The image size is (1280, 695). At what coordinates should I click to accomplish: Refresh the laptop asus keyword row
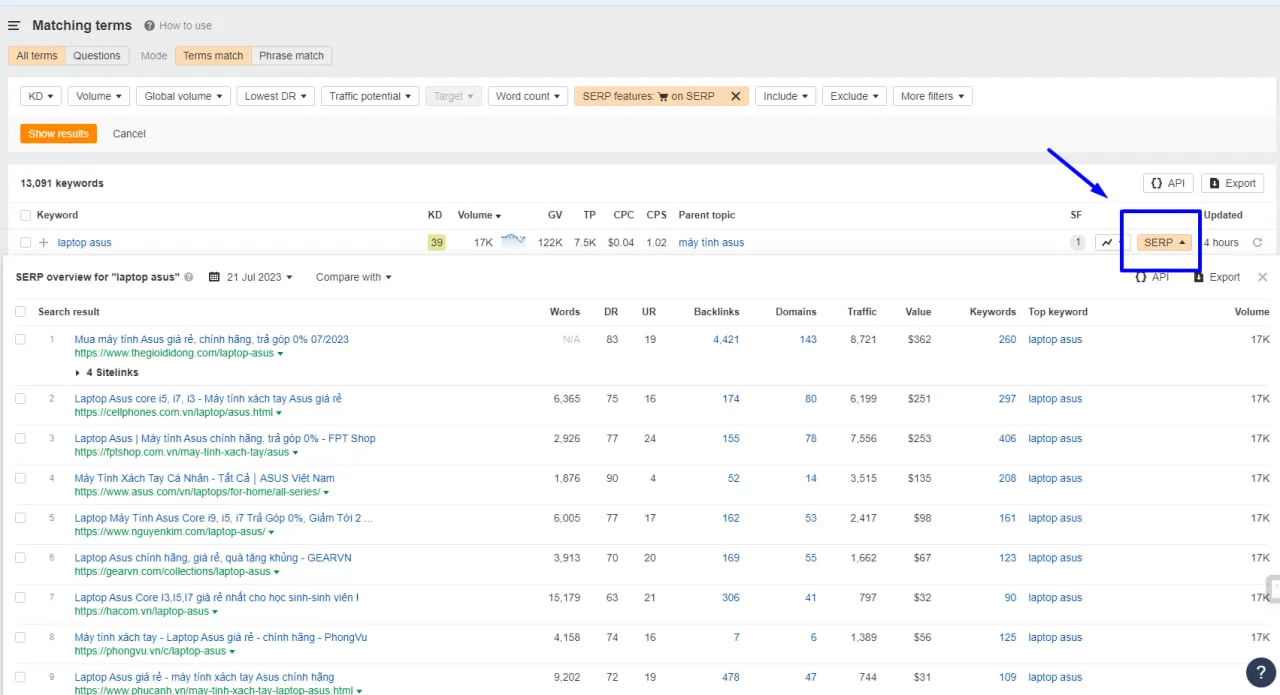point(1257,243)
